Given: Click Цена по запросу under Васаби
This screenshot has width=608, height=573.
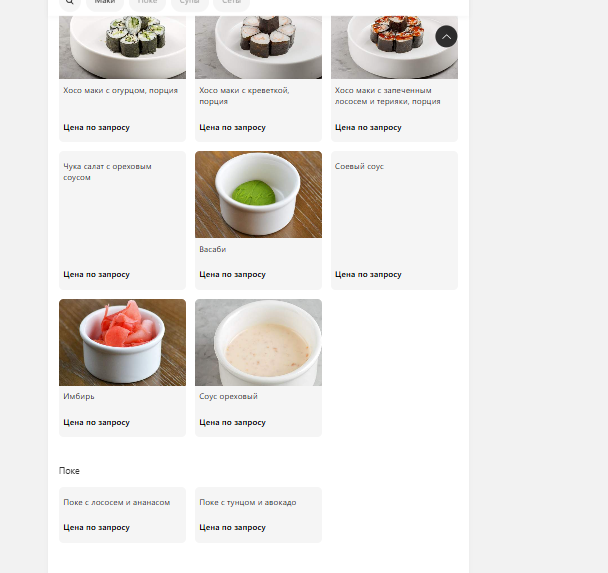Looking at the screenshot, I should click(232, 274).
